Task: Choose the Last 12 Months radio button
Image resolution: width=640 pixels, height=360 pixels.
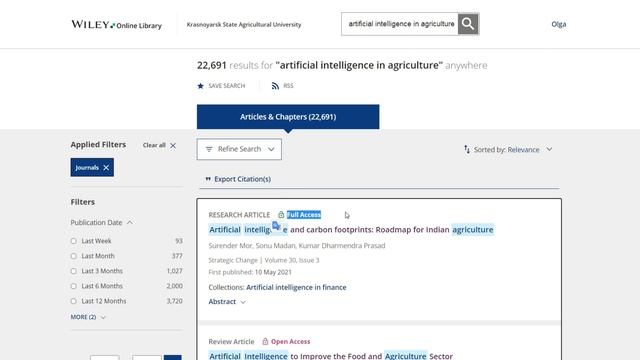Action: pos(73,301)
